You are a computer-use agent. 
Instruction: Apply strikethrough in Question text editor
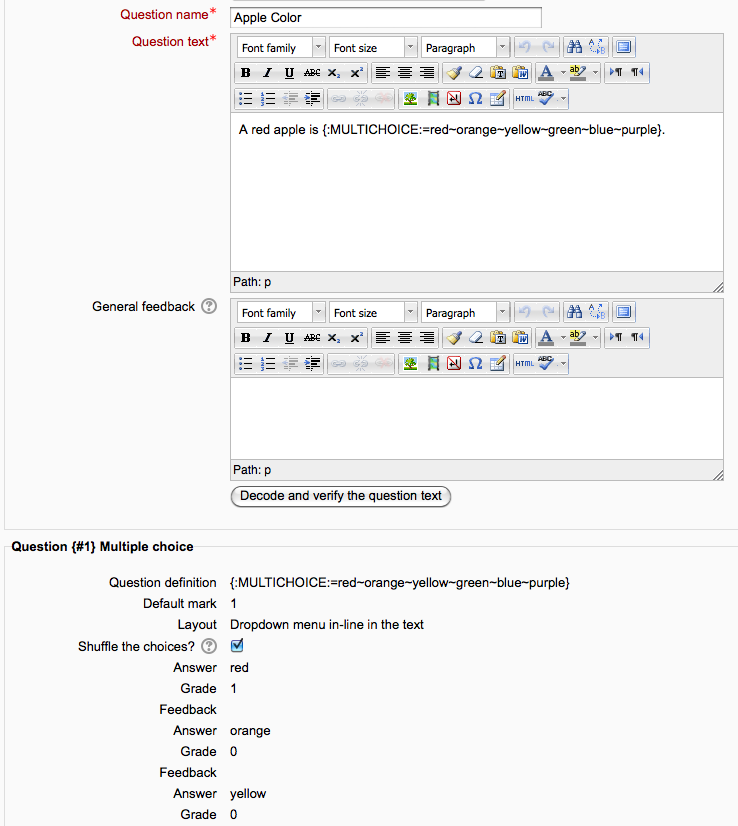pyautogui.click(x=311, y=73)
